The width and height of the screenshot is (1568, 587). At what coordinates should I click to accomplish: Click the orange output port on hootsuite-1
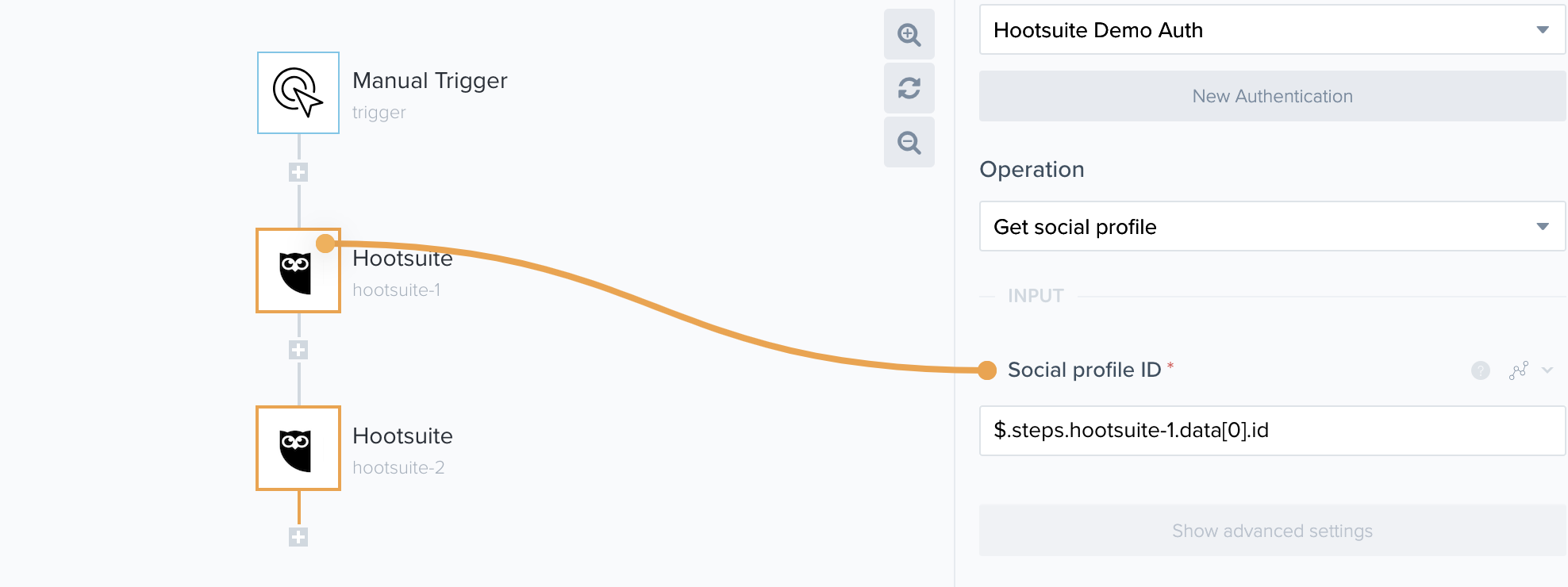click(325, 242)
